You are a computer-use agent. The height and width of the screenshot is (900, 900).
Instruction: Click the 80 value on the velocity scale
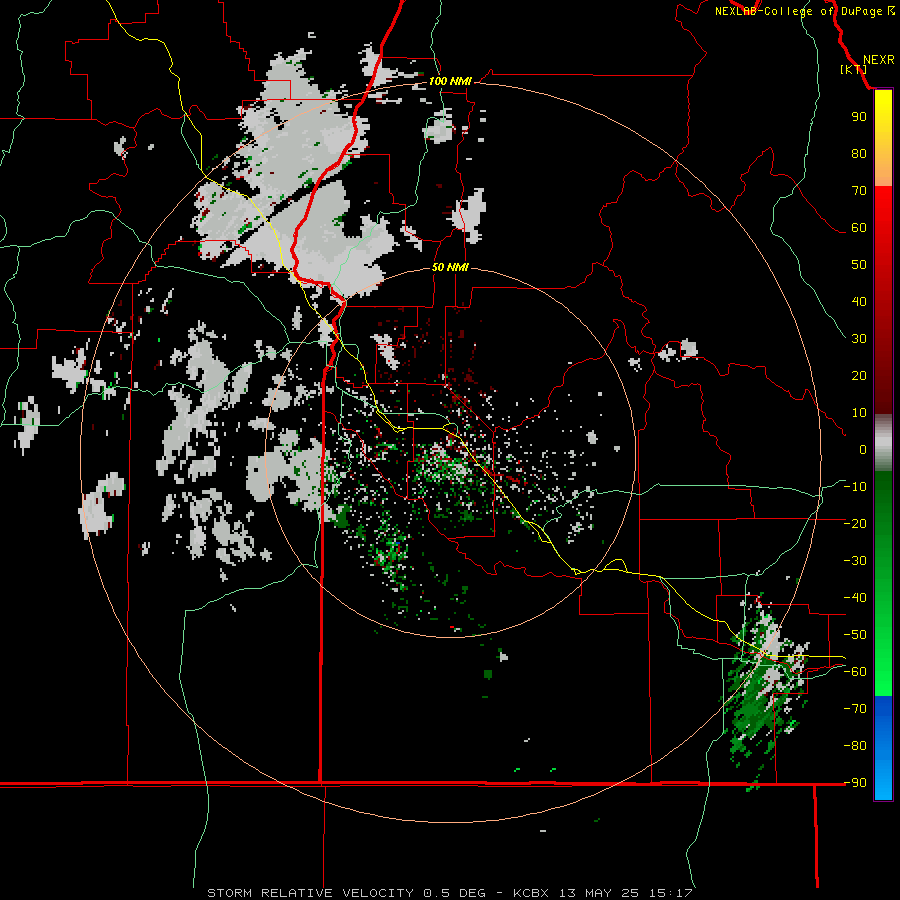coord(859,154)
